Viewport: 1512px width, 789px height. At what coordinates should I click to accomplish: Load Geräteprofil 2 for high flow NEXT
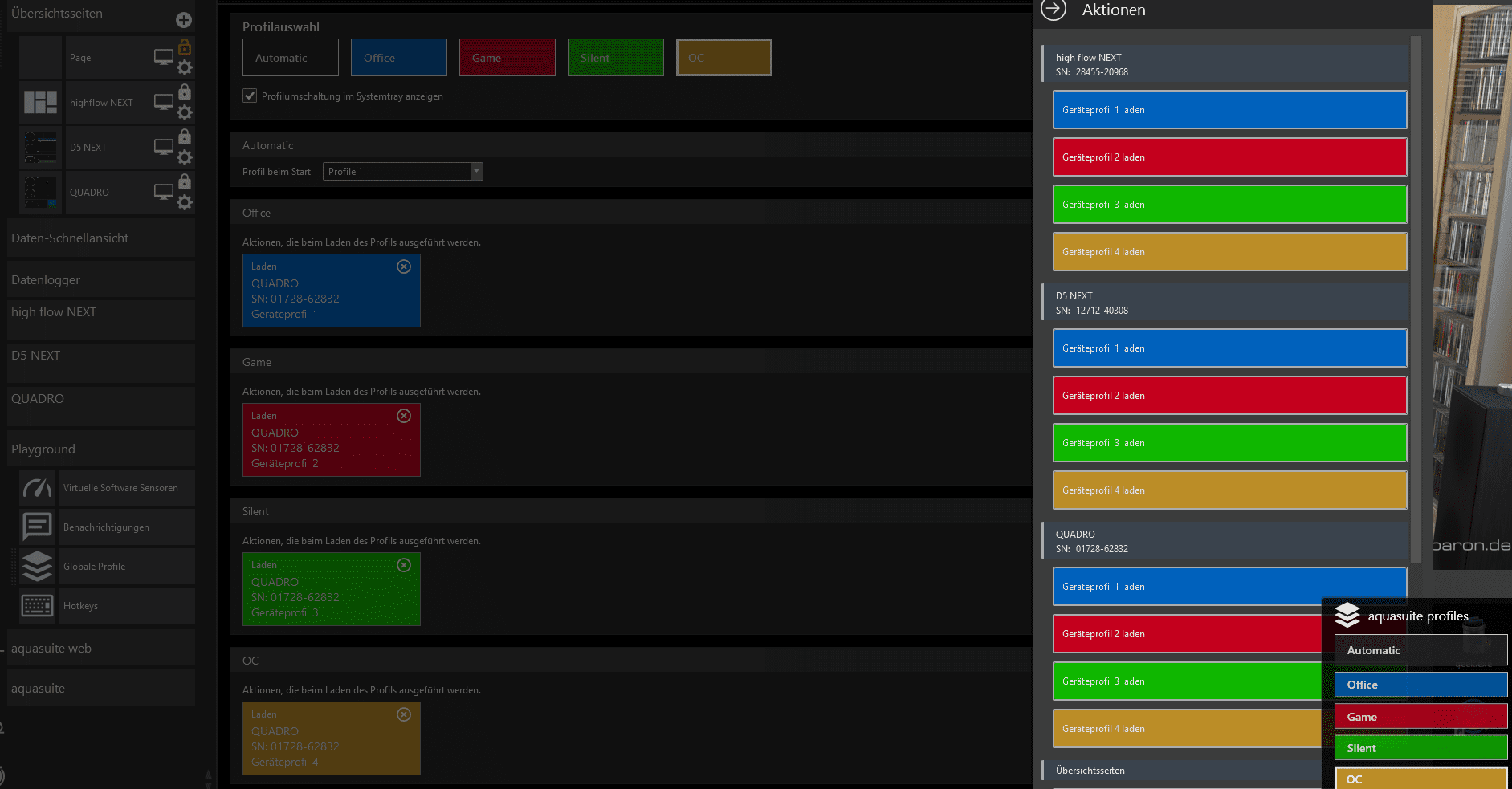[x=1230, y=157]
